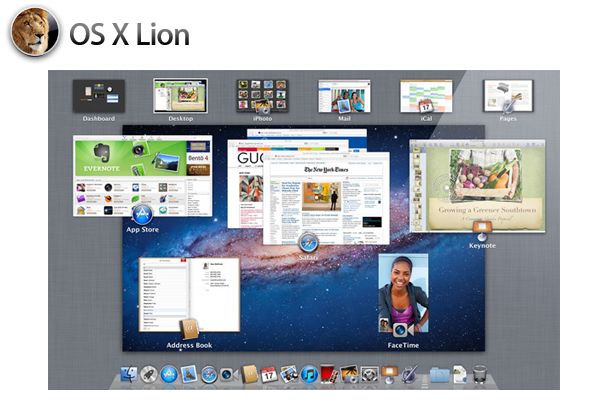Launch Photo Booth icon in the Dock
Viewport: 606px width, 404px height.
coord(329,374)
